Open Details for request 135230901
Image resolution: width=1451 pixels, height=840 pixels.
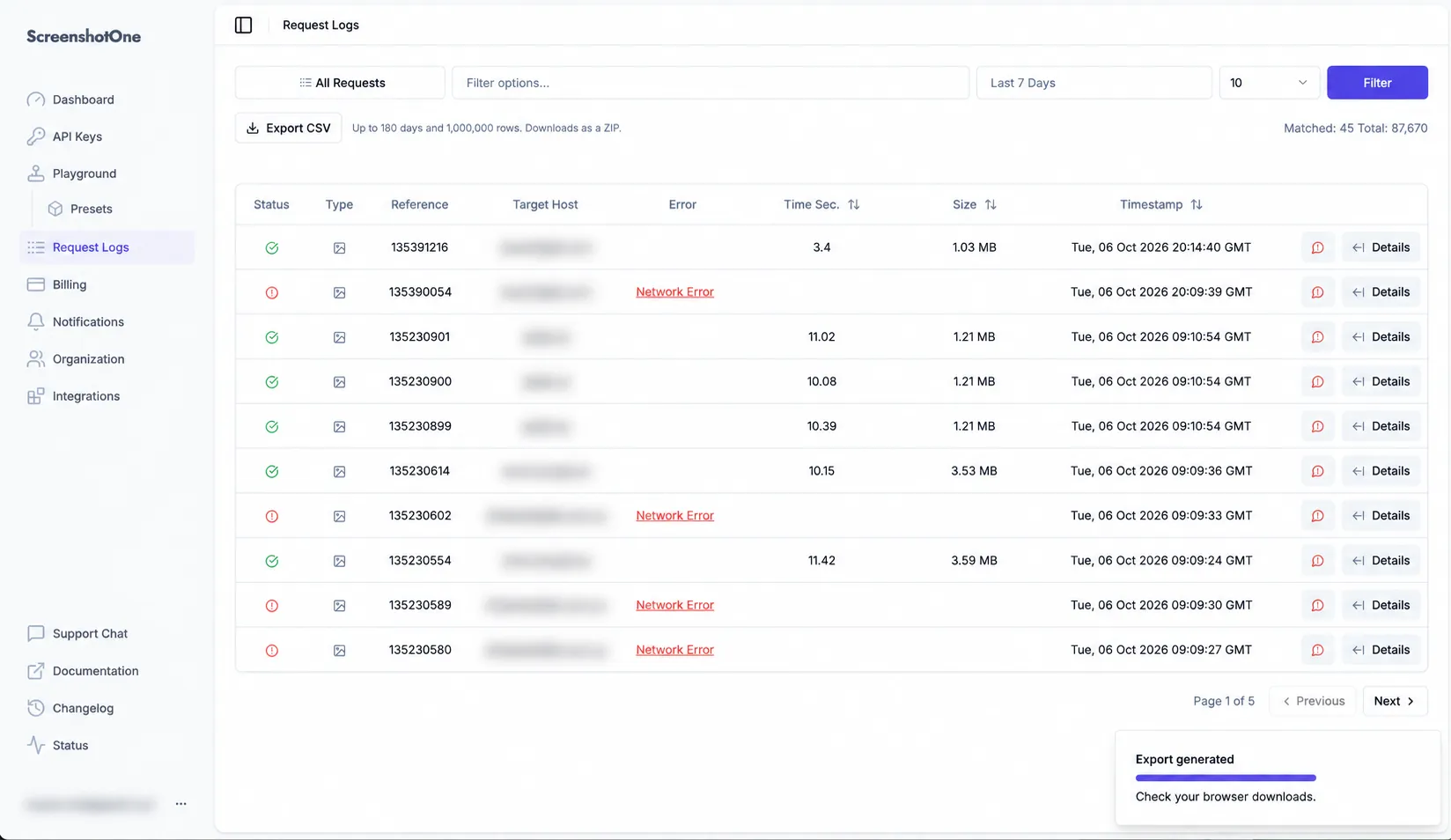pos(1381,337)
